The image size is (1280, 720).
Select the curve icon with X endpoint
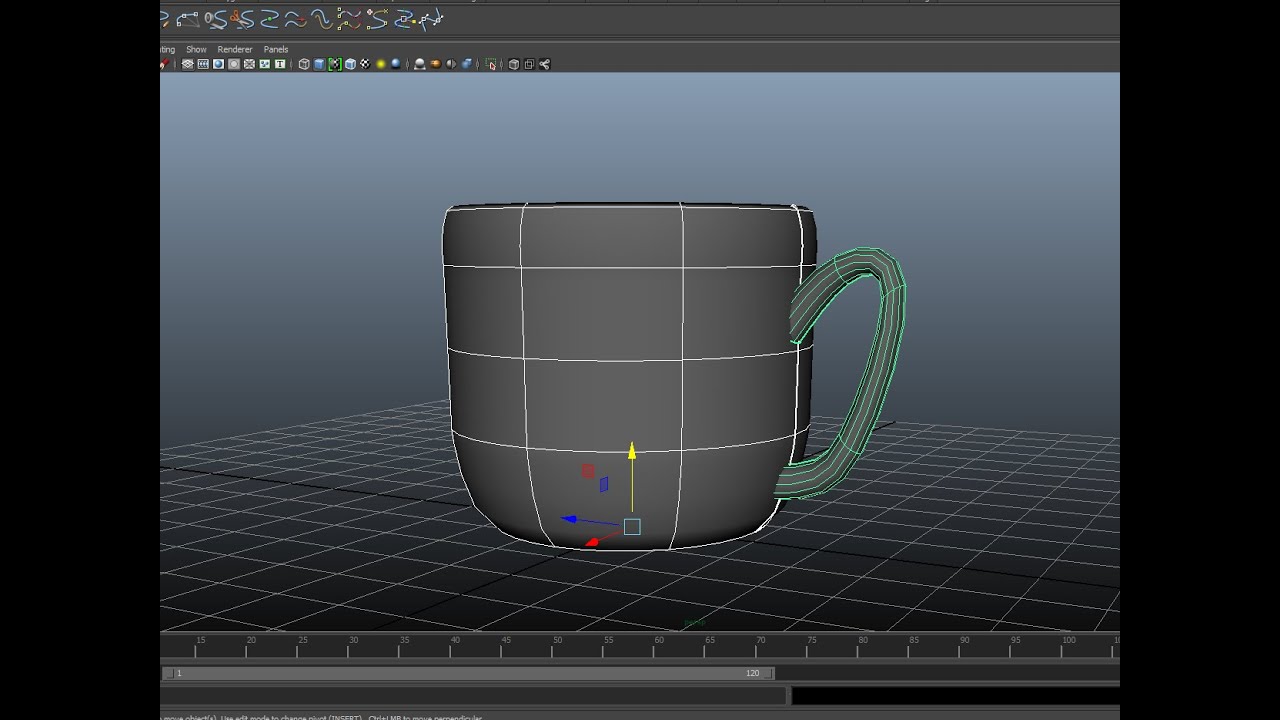click(x=377, y=19)
